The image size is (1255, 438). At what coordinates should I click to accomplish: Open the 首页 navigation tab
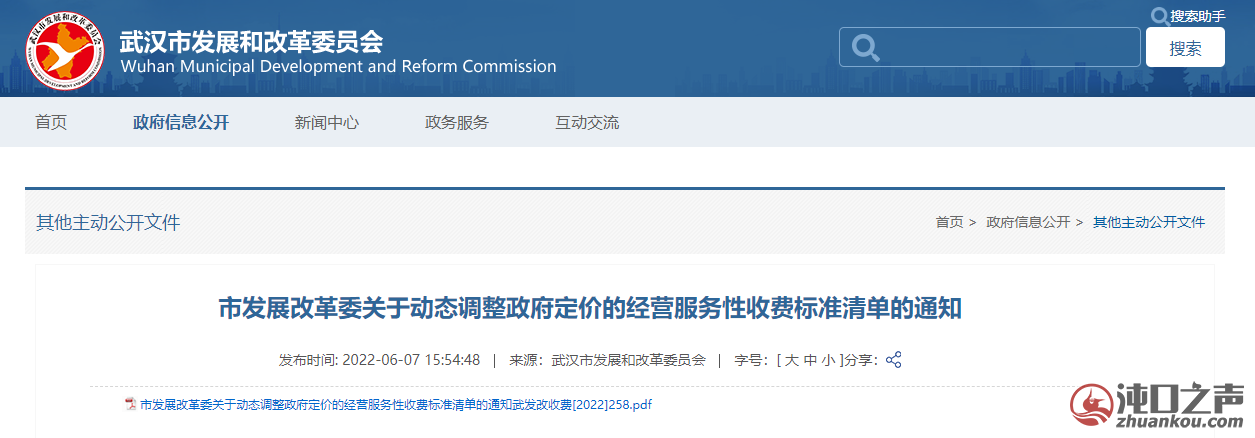[x=51, y=122]
